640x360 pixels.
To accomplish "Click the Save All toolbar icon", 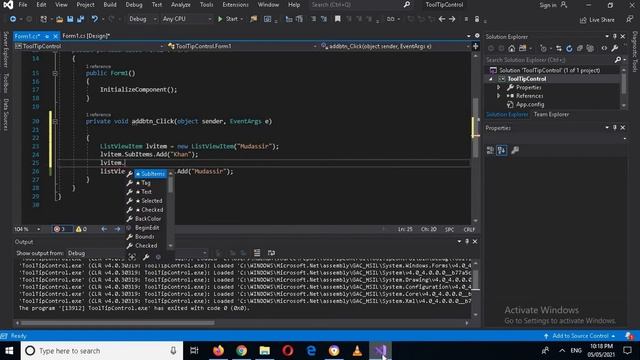I will [x=81, y=19].
